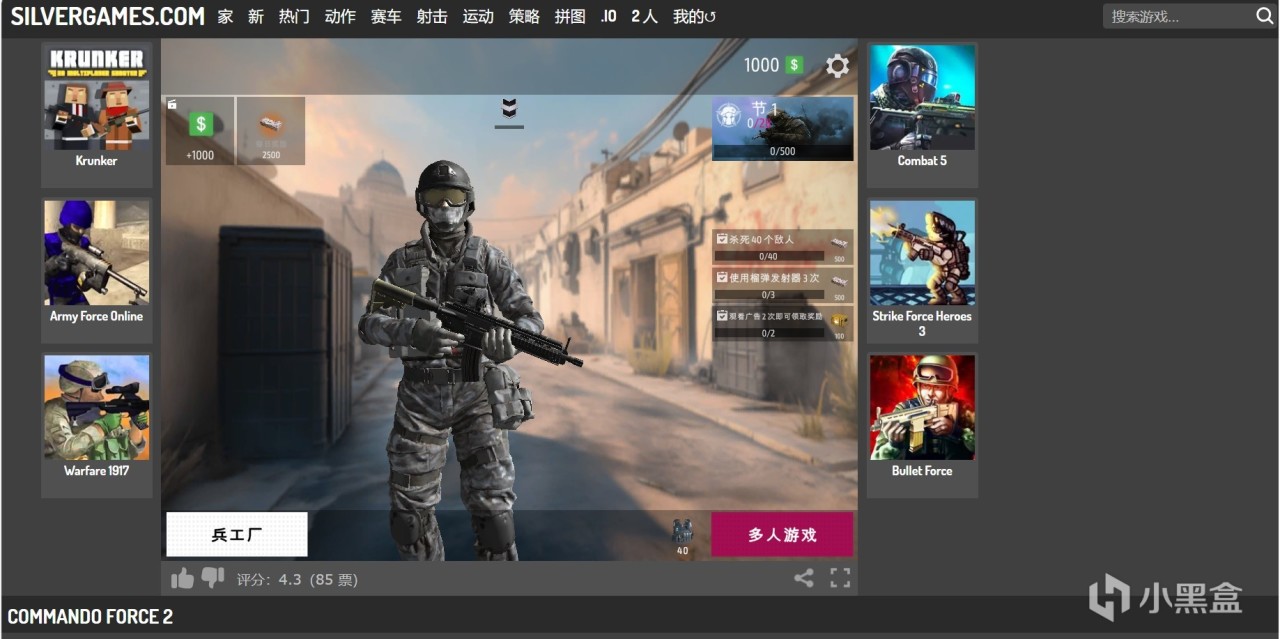
Task: Start 多人游戏 multiplayer game
Action: coord(782,535)
